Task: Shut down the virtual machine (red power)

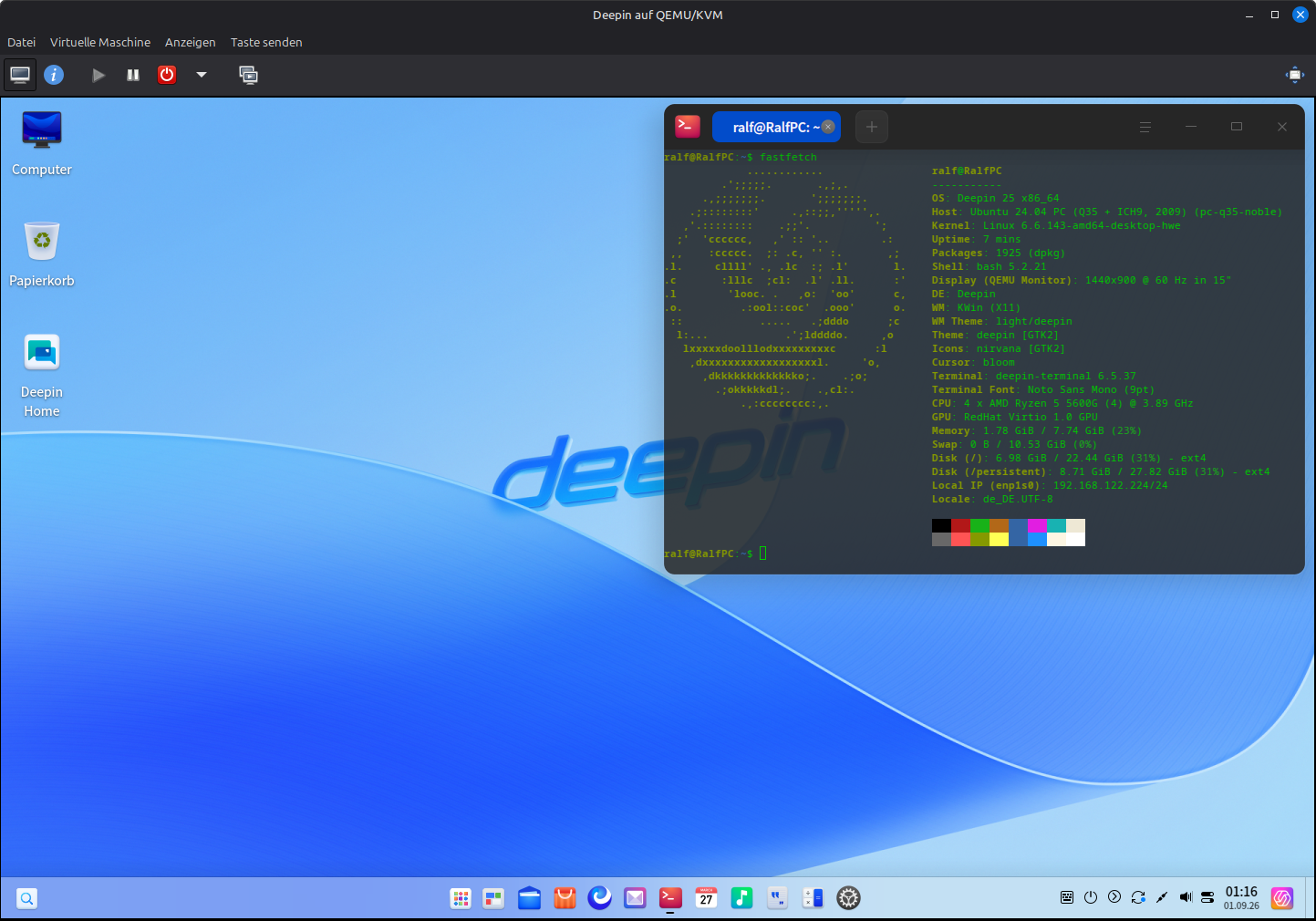Action: tap(167, 75)
